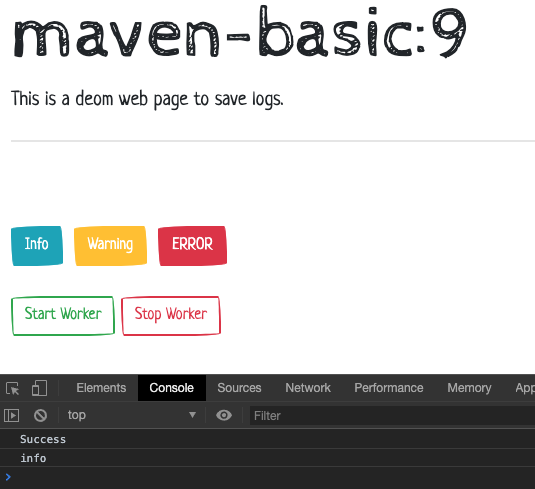Screen dimensions: 535x489
Task: Open the Memory tab
Action: (469, 388)
